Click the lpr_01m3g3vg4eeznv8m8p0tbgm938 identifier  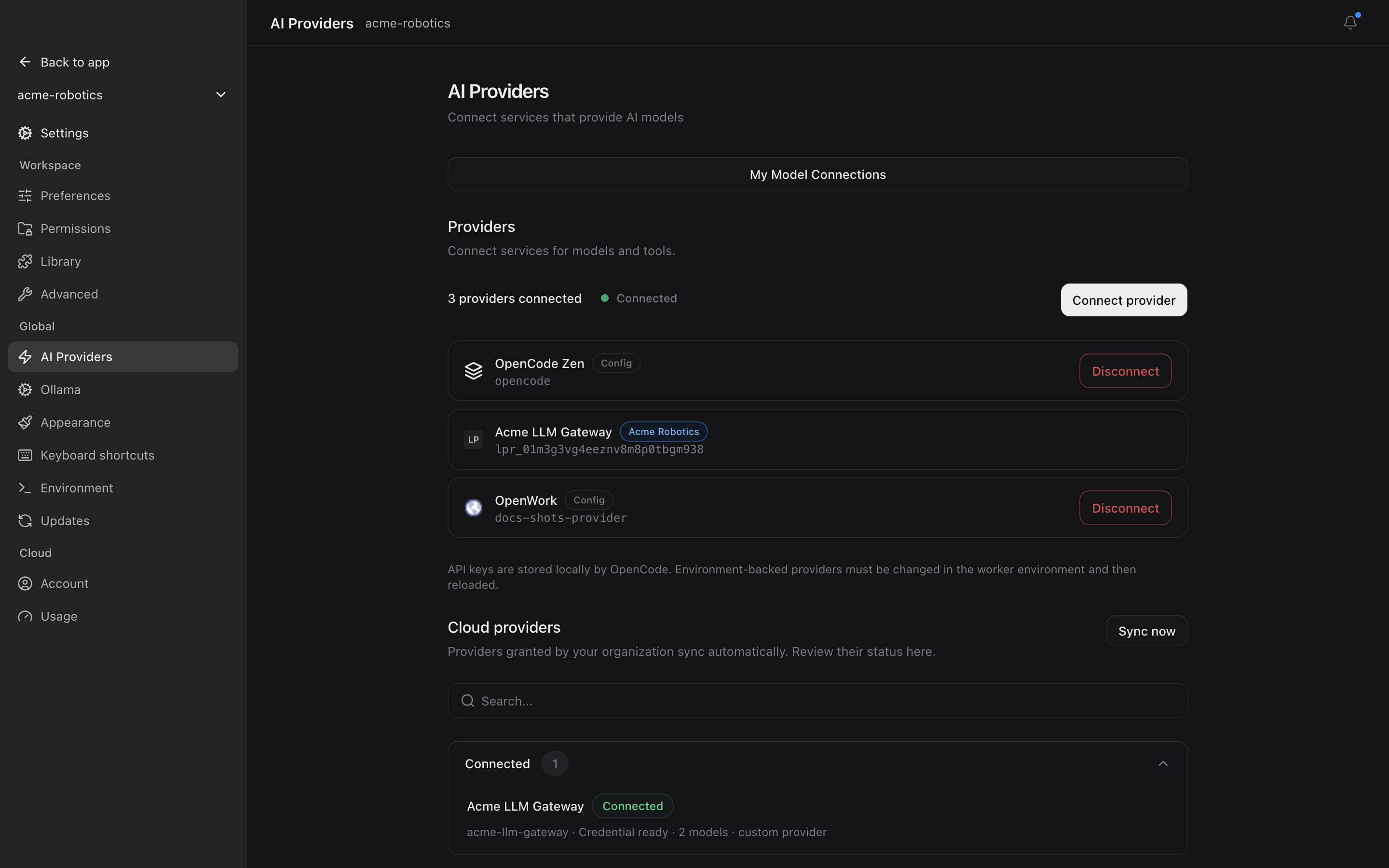click(x=599, y=449)
